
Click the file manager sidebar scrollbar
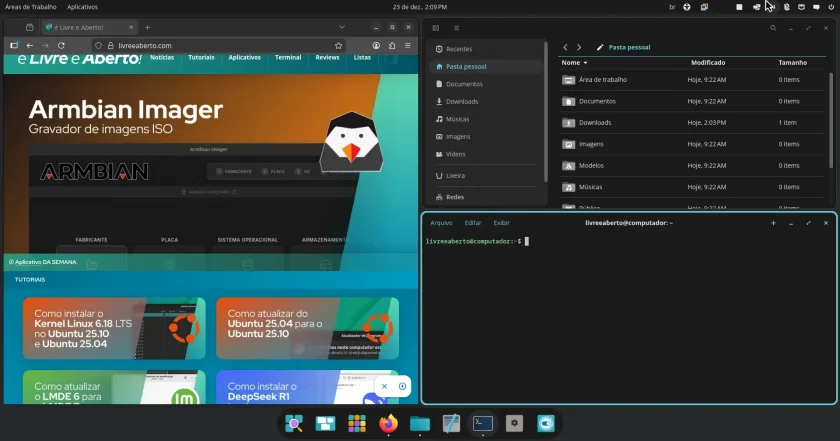click(545, 113)
